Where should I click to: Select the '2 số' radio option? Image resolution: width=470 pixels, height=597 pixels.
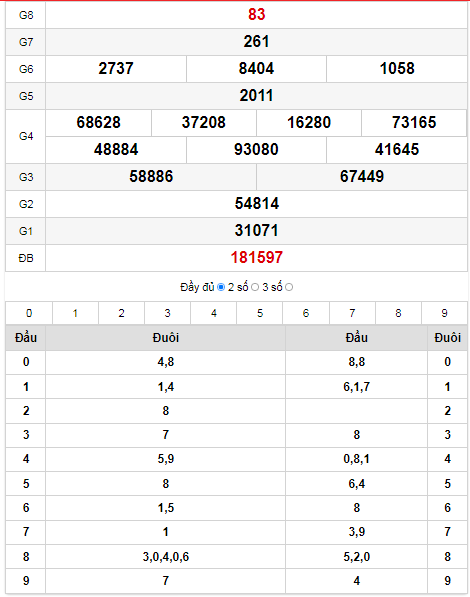tap(255, 287)
